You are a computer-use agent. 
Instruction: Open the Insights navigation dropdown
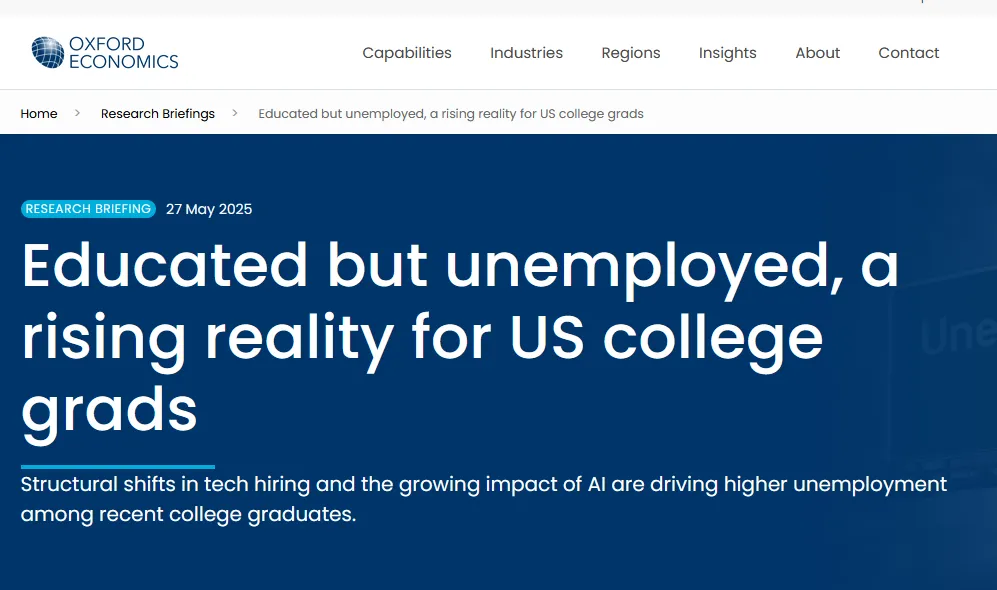click(x=727, y=53)
